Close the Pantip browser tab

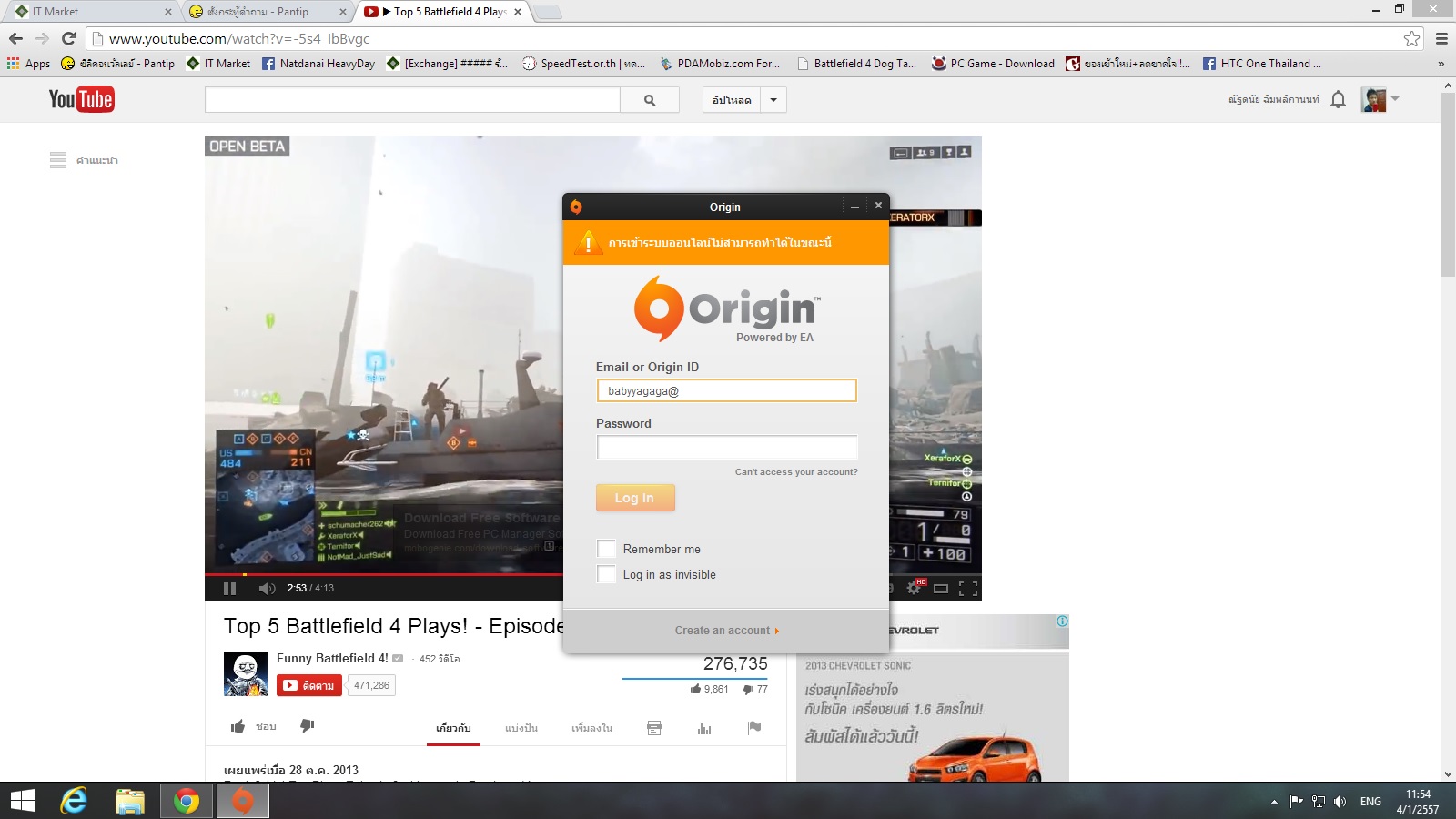pyautogui.click(x=342, y=12)
